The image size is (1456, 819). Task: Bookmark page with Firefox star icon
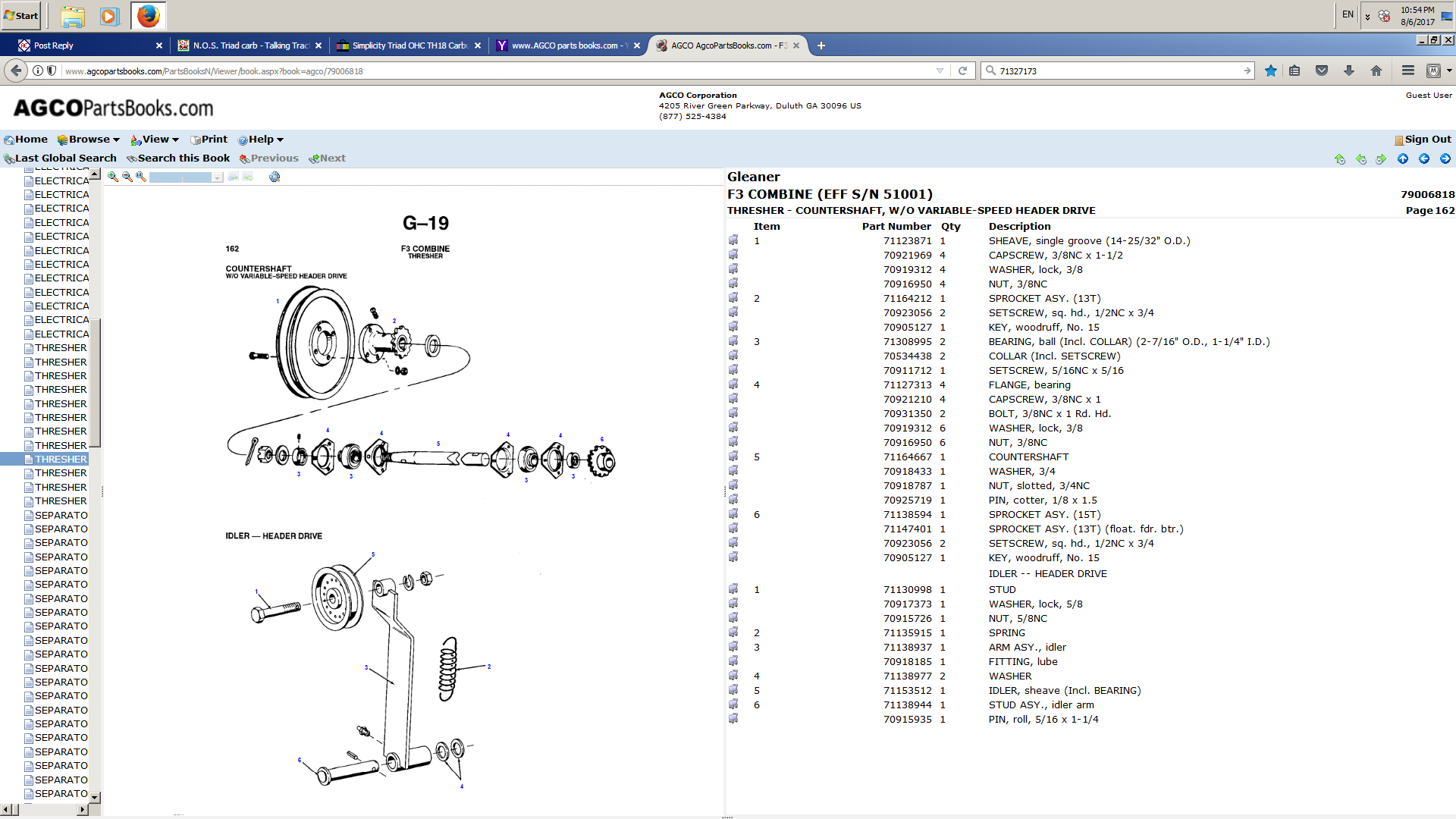tap(1271, 71)
